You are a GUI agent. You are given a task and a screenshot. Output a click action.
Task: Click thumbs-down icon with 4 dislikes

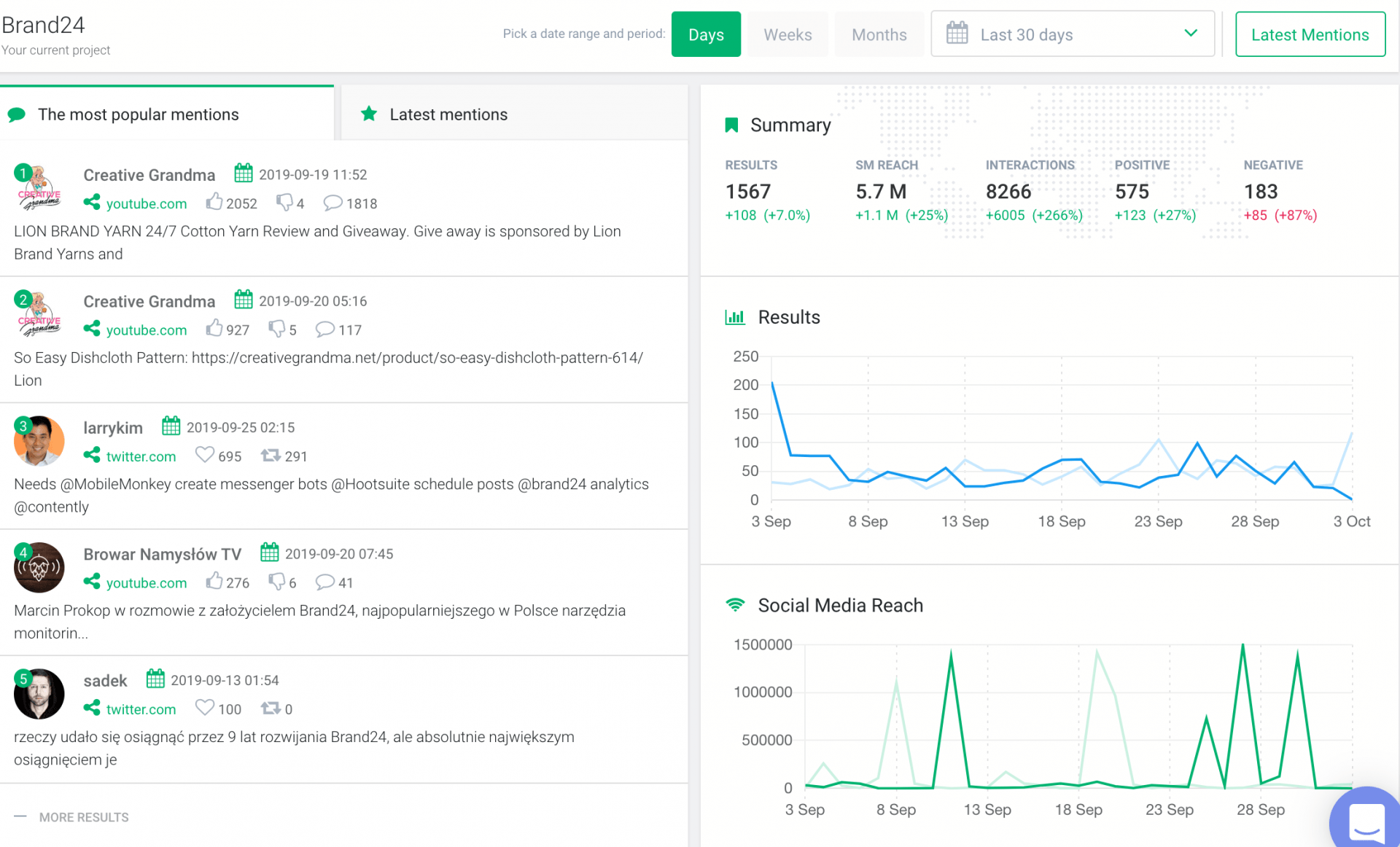[x=284, y=202]
